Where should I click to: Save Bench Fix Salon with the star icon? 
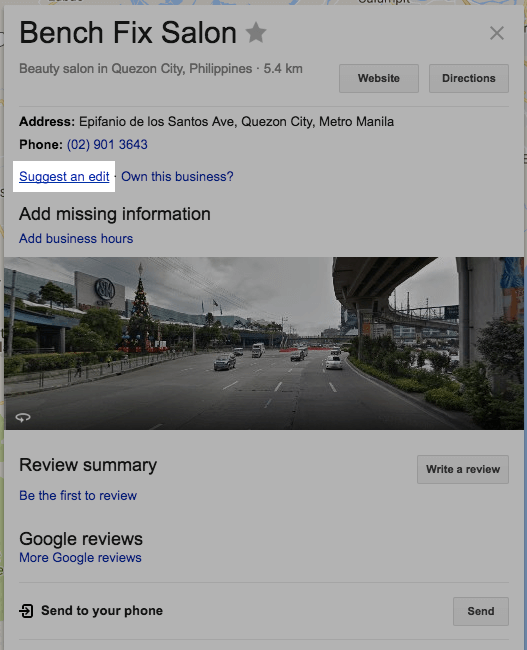pyautogui.click(x=256, y=33)
